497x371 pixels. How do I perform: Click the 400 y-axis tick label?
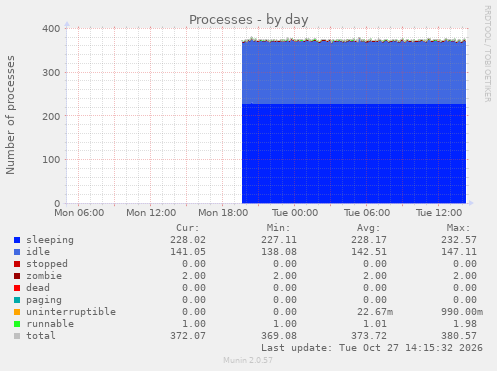(51, 29)
